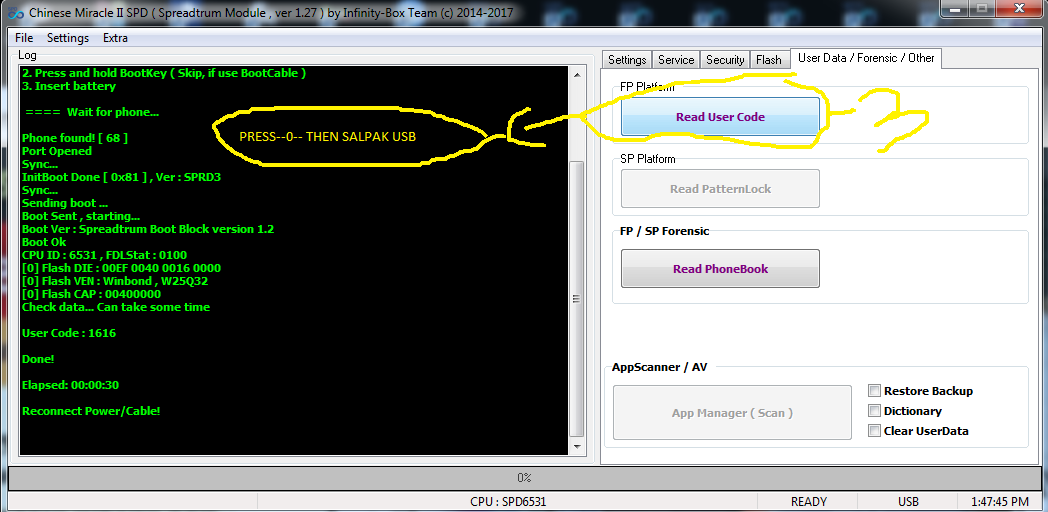
Task: Click the log scrollbar down arrow
Action: coord(576,446)
